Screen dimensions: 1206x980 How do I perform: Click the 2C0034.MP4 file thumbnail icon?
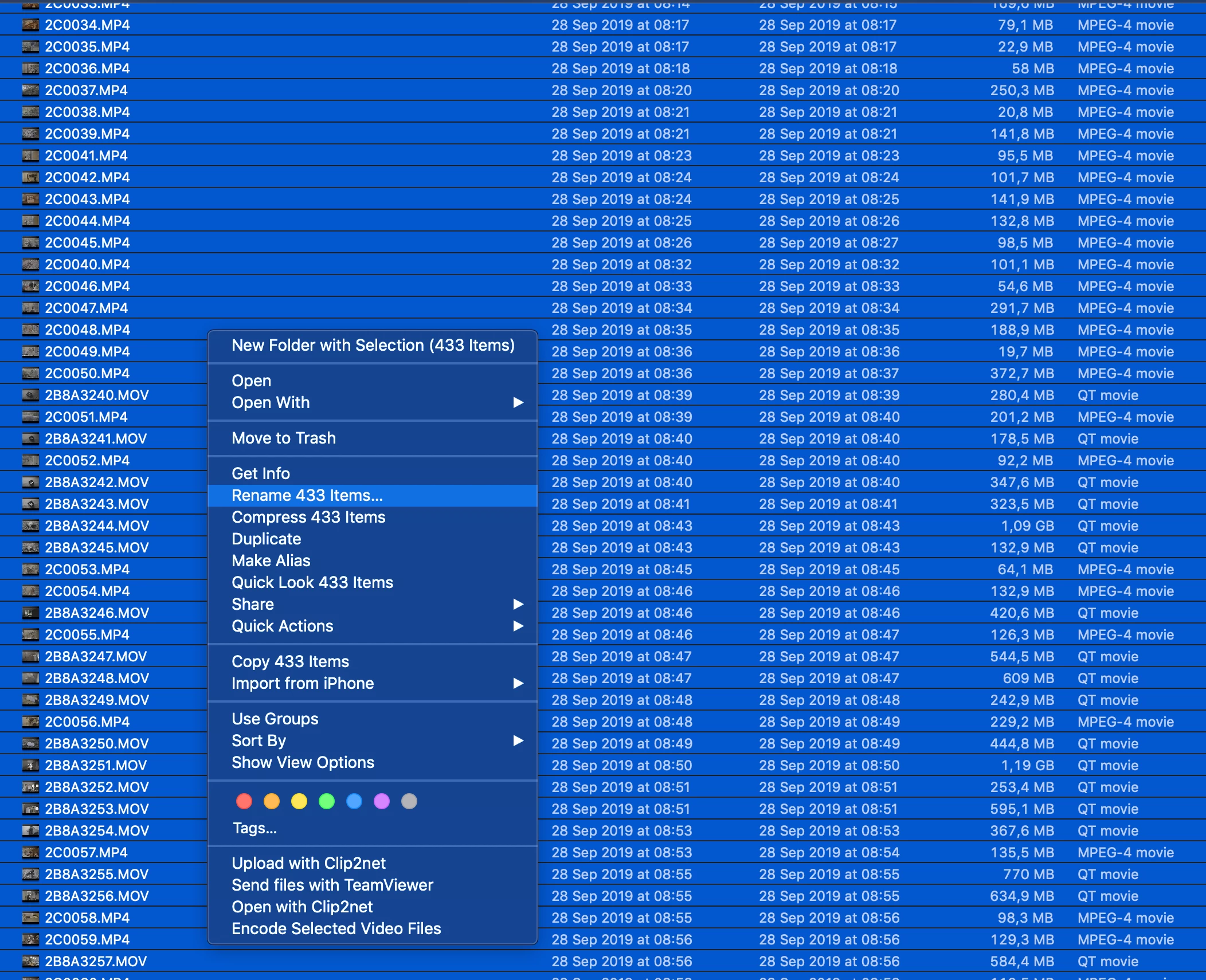pyautogui.click(x=30, y=25)
